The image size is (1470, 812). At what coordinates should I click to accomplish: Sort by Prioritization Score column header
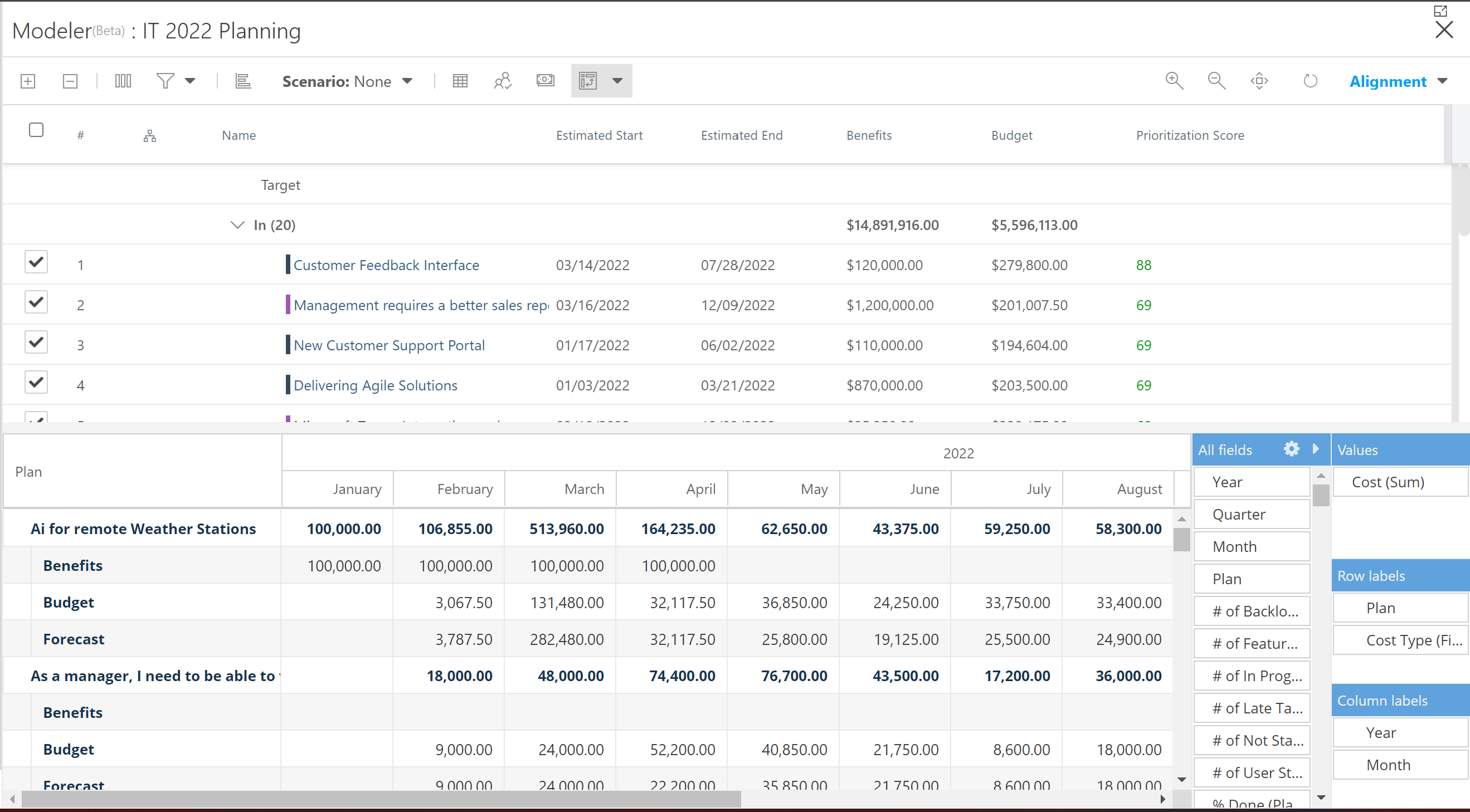tap(1190, 136)
